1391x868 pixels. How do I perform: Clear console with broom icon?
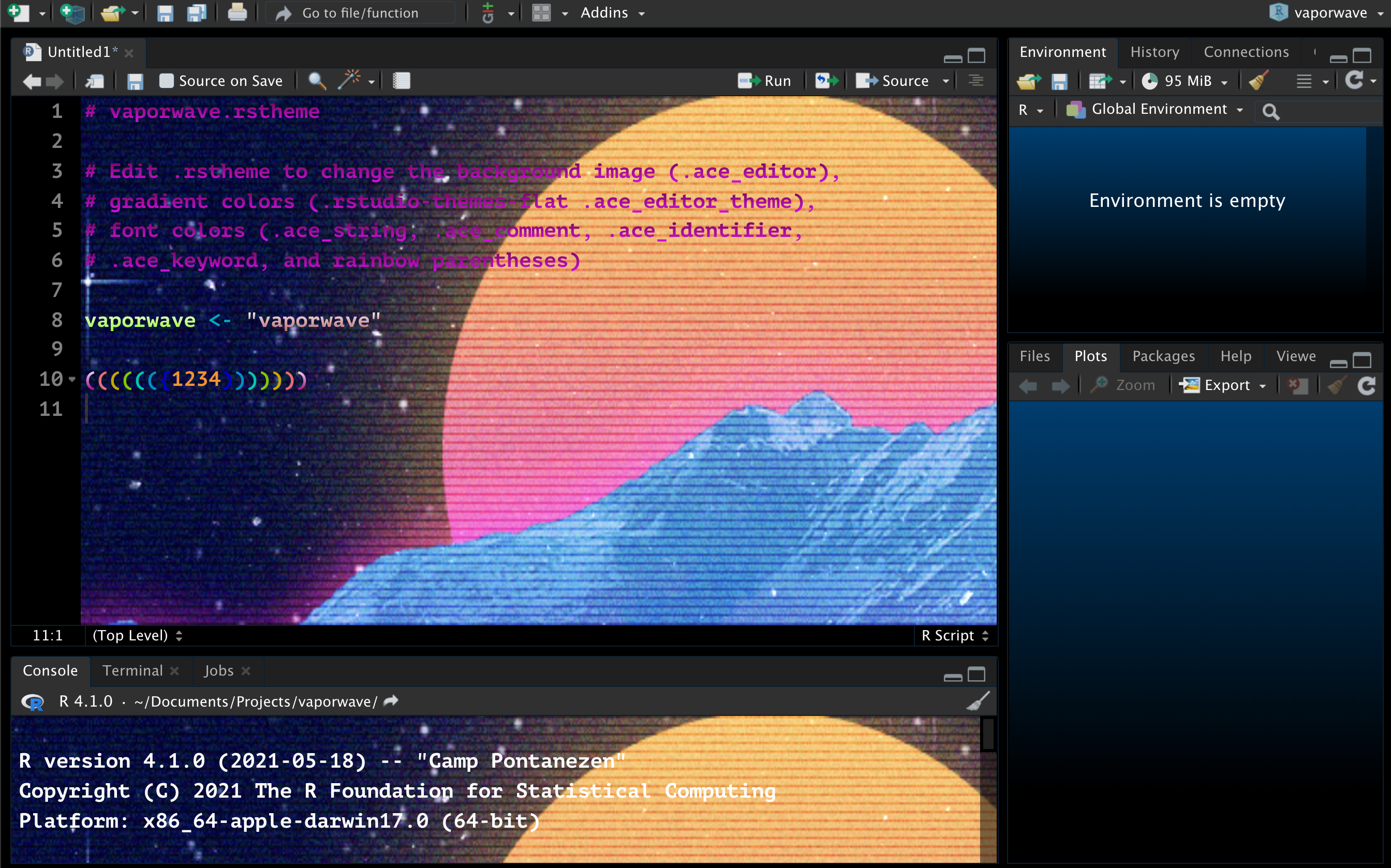click(x=977, y=701)
